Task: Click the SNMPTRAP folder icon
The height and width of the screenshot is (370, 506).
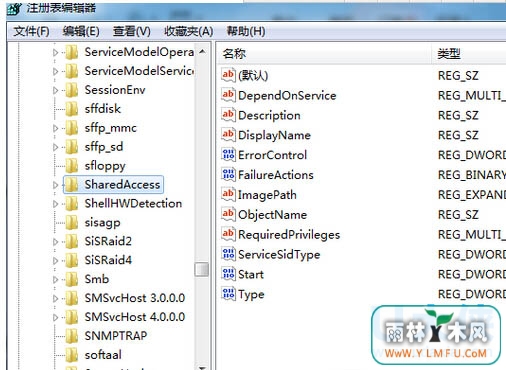Action: tap(72, 336)
